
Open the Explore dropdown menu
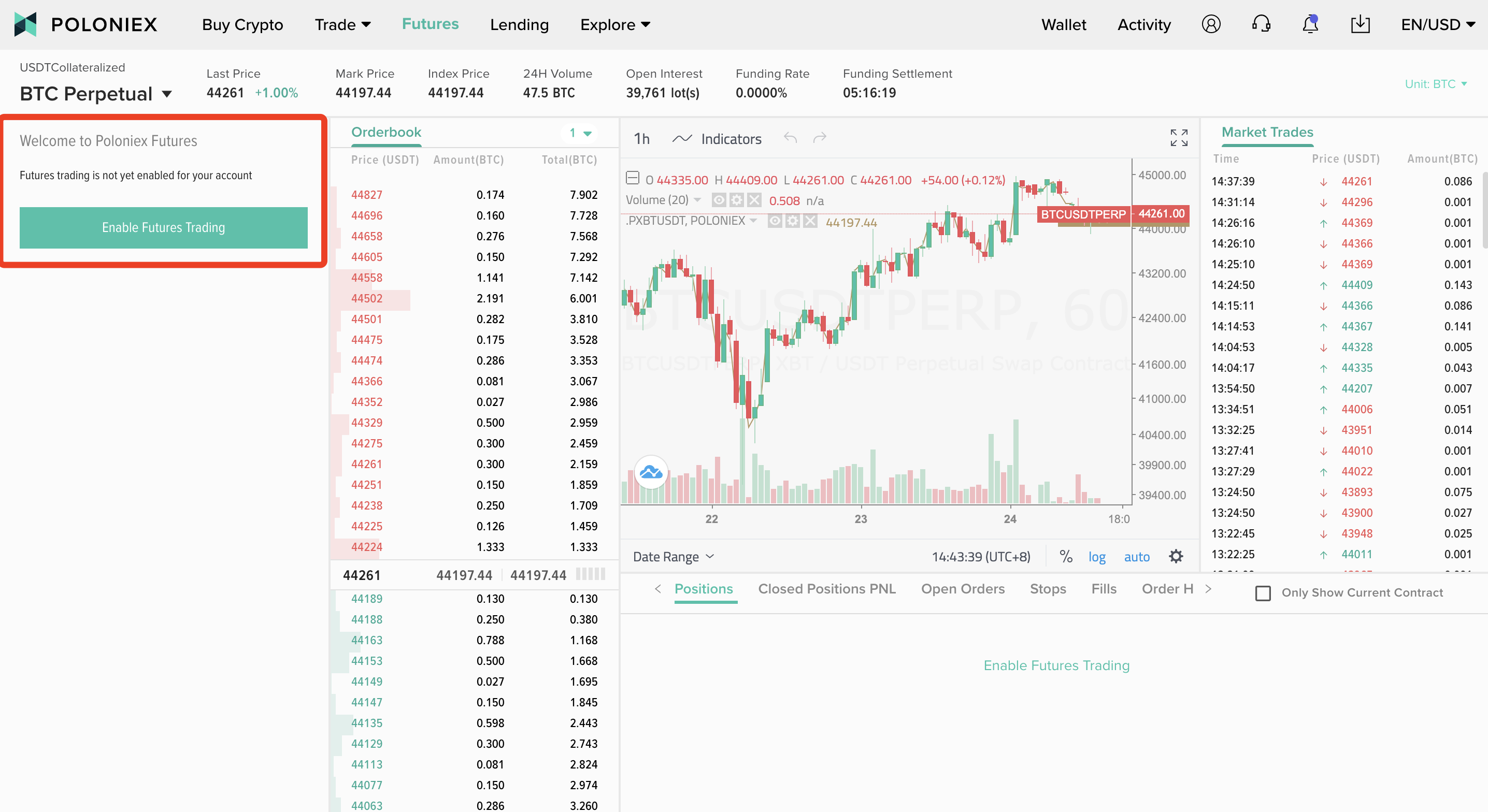615,25
